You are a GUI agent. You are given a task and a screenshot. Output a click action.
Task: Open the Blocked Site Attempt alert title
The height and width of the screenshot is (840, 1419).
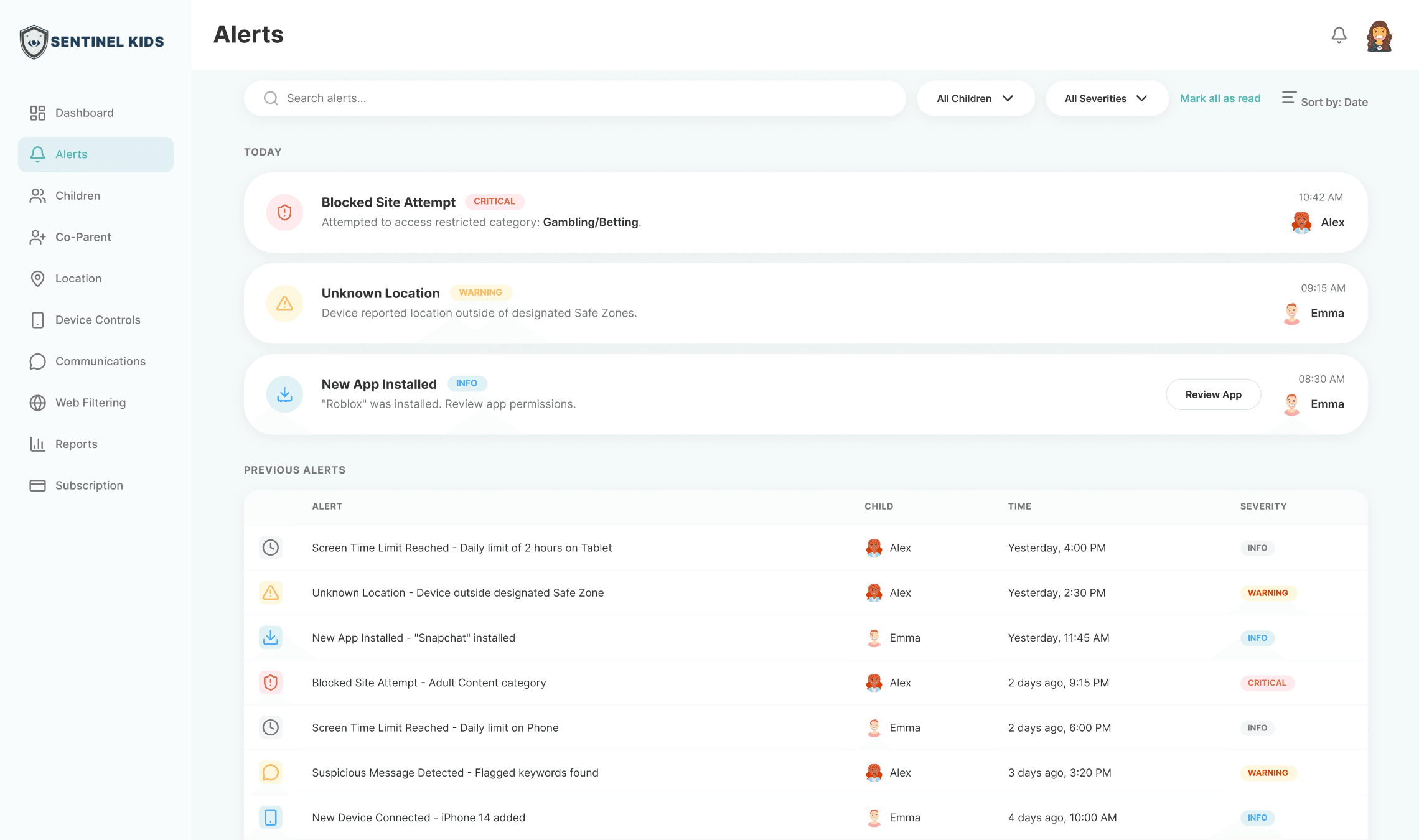click(388, 202)
